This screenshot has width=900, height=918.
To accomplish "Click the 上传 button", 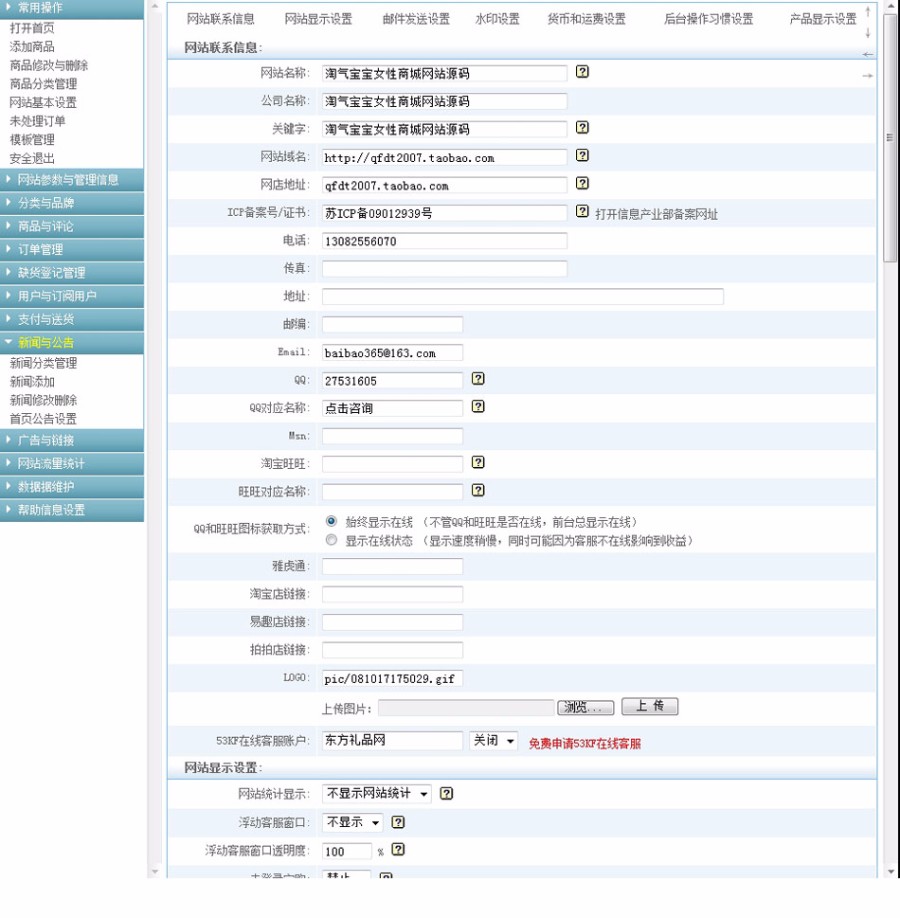I will [x=649, y=706].
